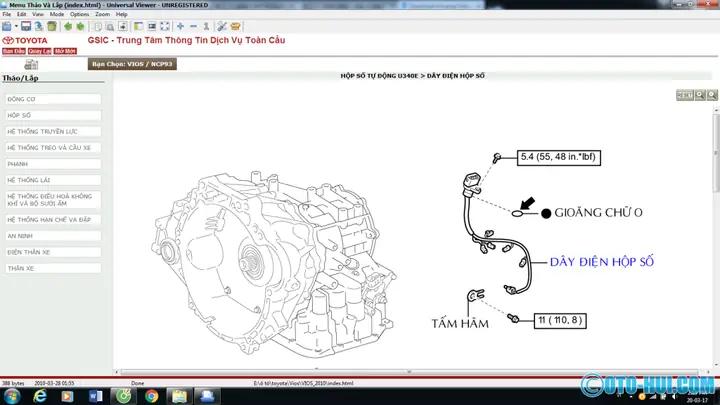Open Google Chrome from the taskbar
The image size is (720, 405).
(152, 396)
